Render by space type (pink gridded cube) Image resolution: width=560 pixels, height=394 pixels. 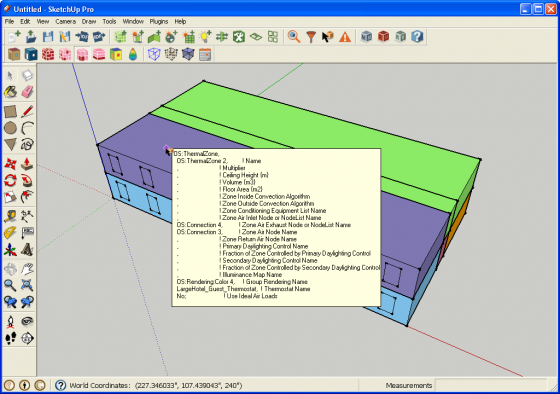pyautogui.click(x=65, y=54)
